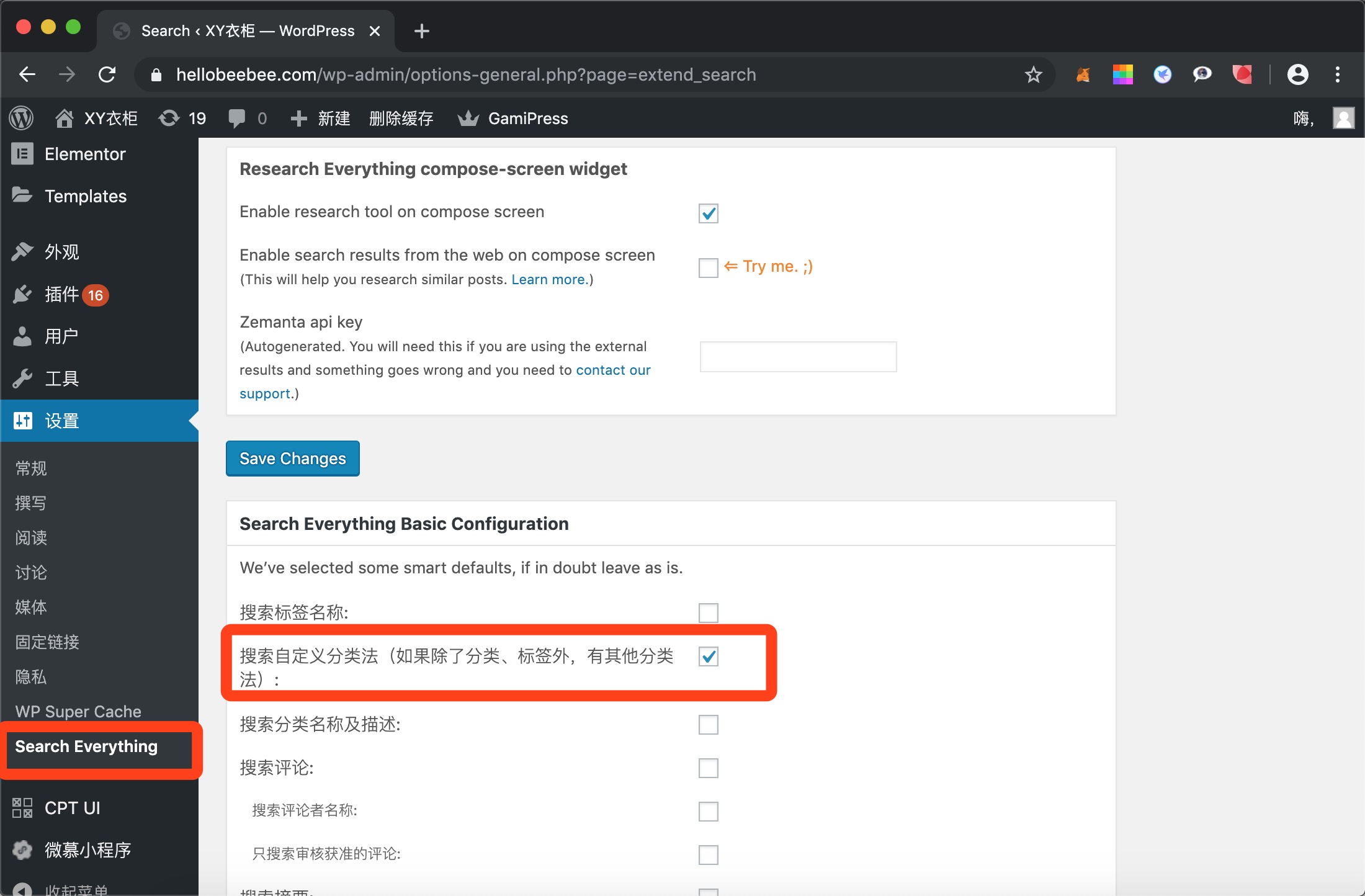Screen dimensions: 1365x896
Task: Click the WordPress logo in admin bar
Action: [22, 118]
